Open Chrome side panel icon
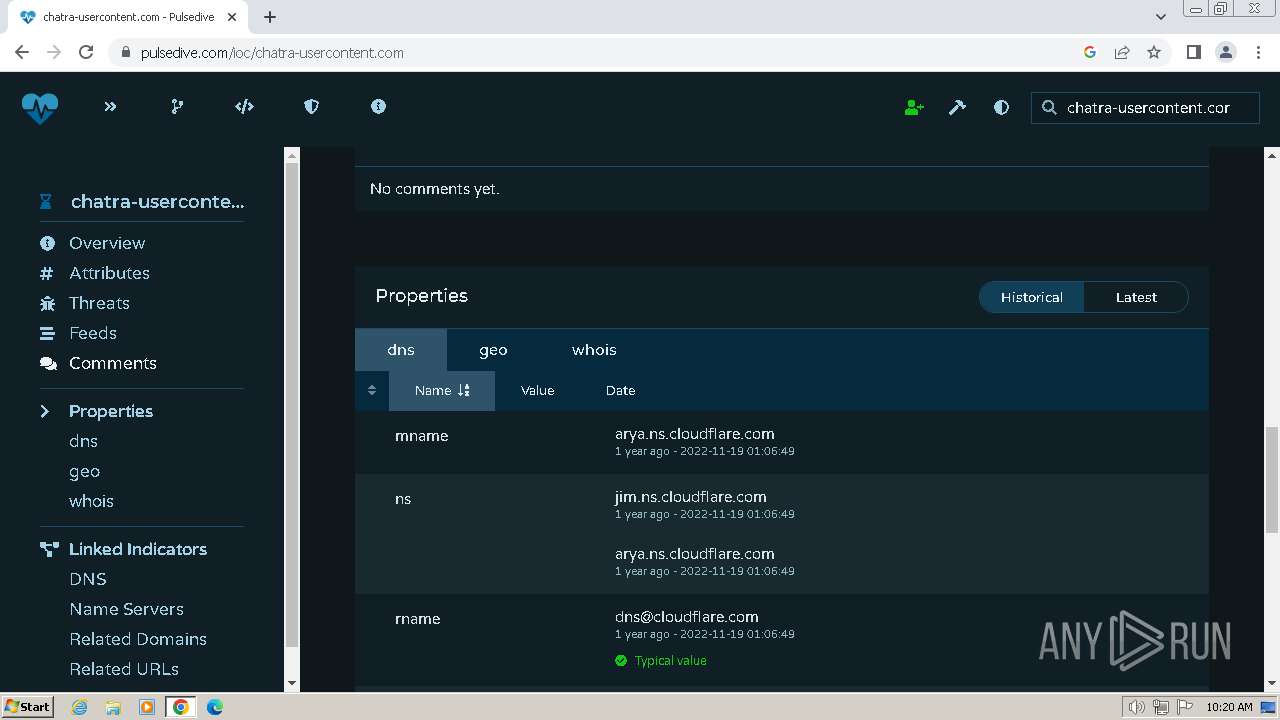1280x720 pixels. (1193, 52)
